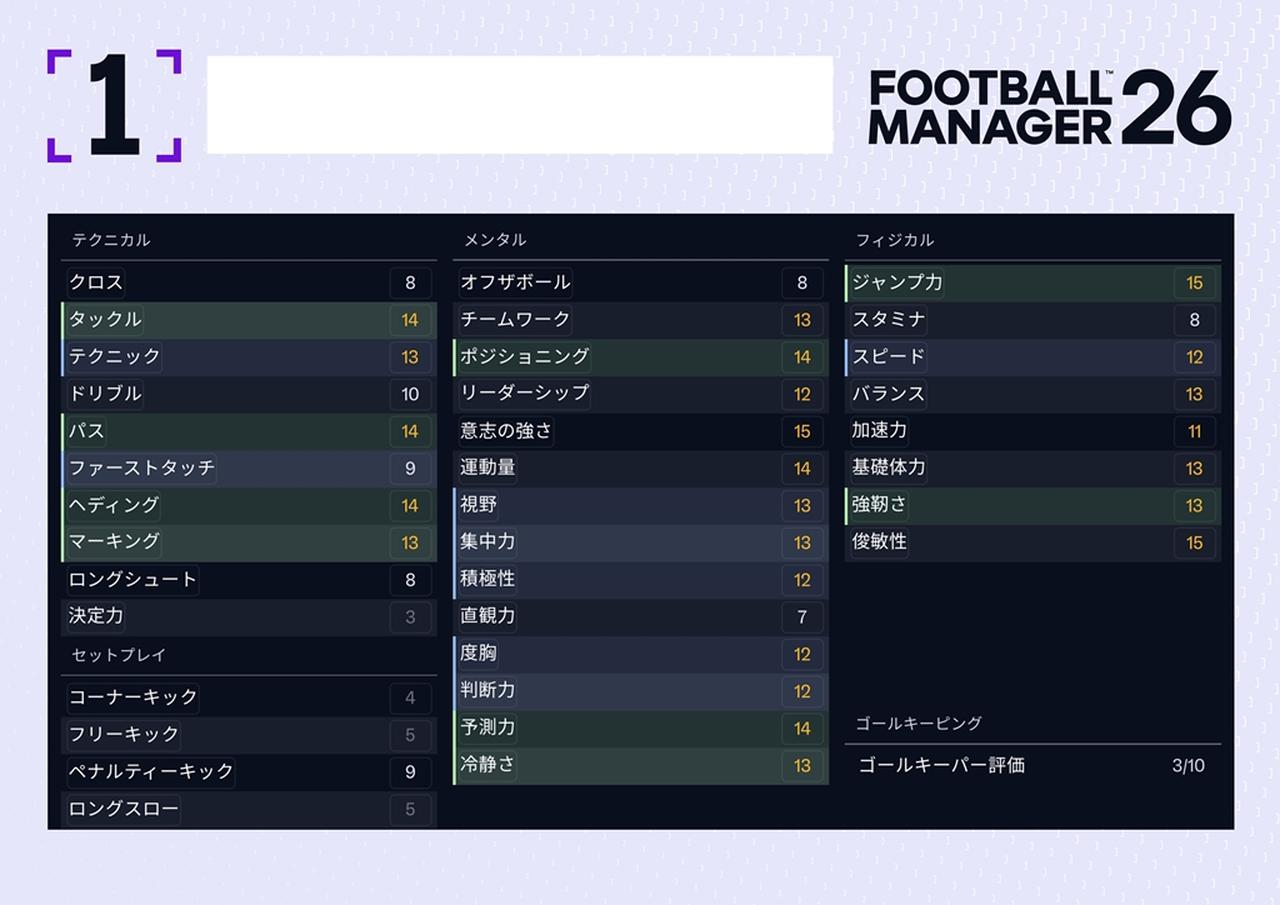The image size is (1280, 905).
Task: Click the 決定力 value of 3
Action: tap(410, 617)
